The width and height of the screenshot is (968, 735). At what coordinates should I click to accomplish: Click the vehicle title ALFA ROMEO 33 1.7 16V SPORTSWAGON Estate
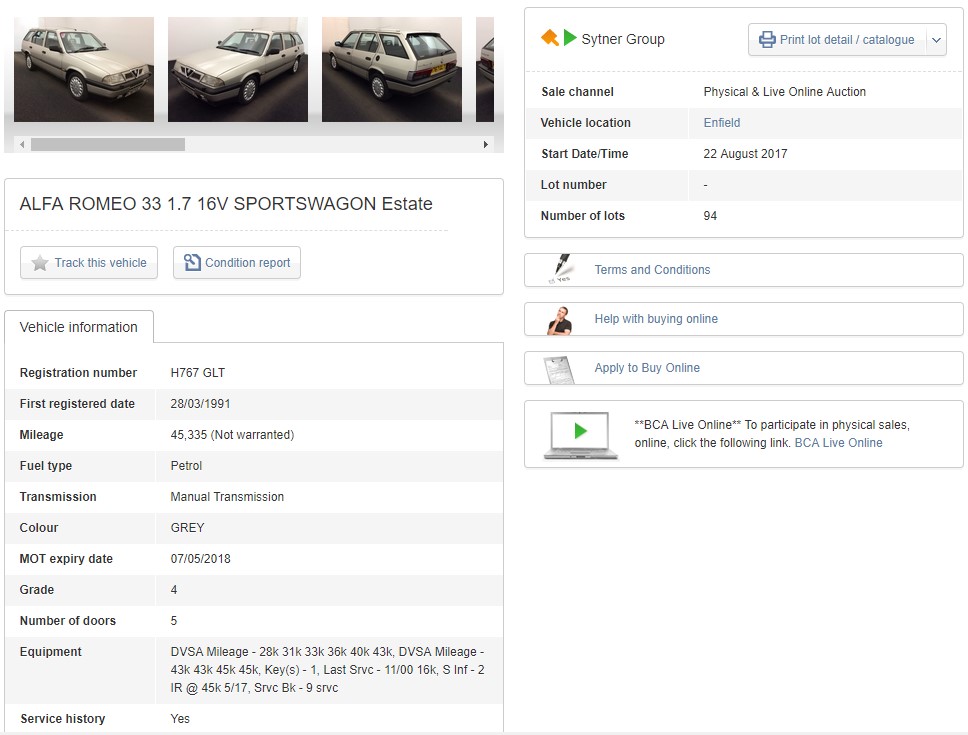coord(226,204)
